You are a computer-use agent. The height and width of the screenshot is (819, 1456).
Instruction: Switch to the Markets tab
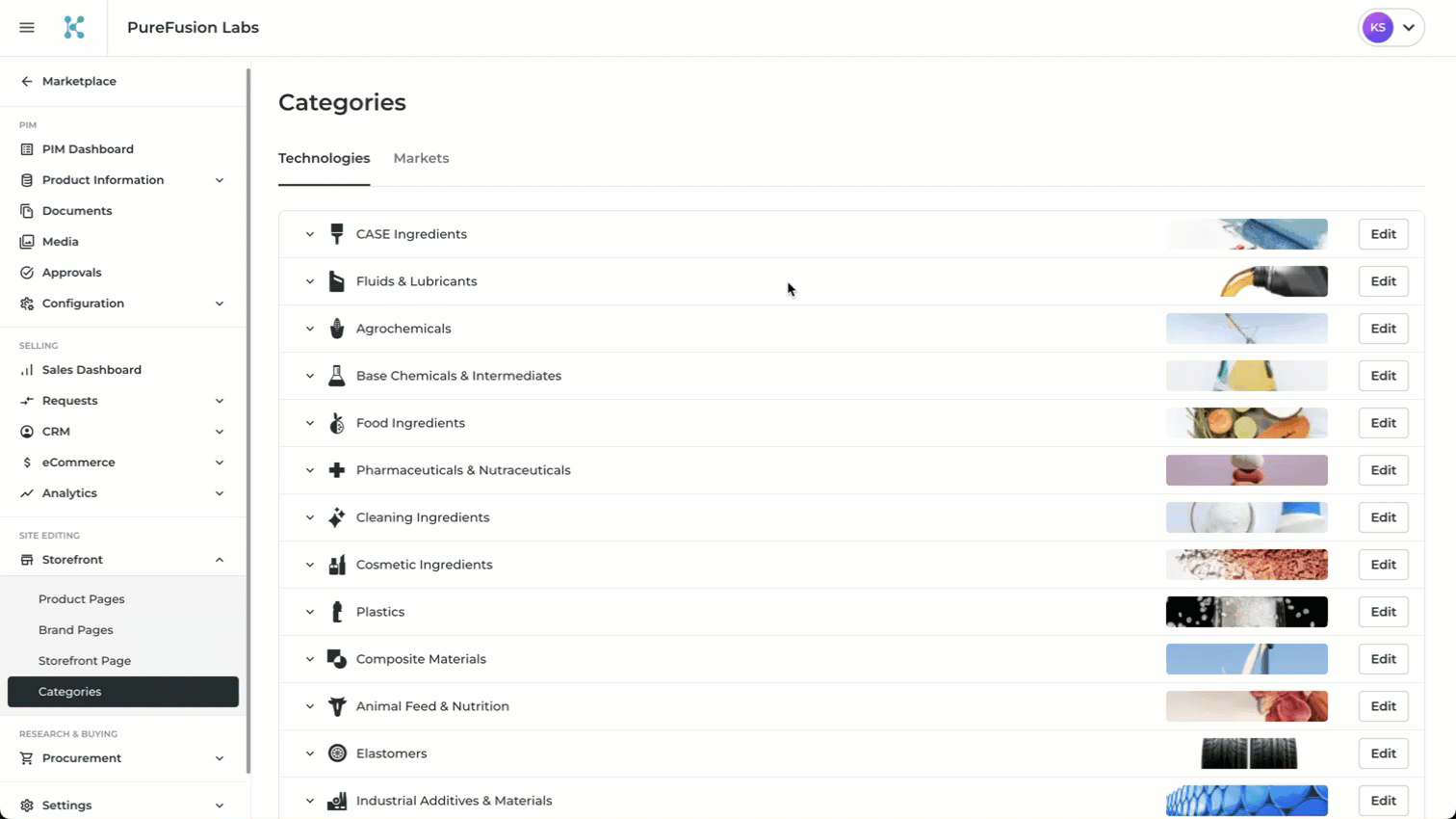(x=421, y=158)
